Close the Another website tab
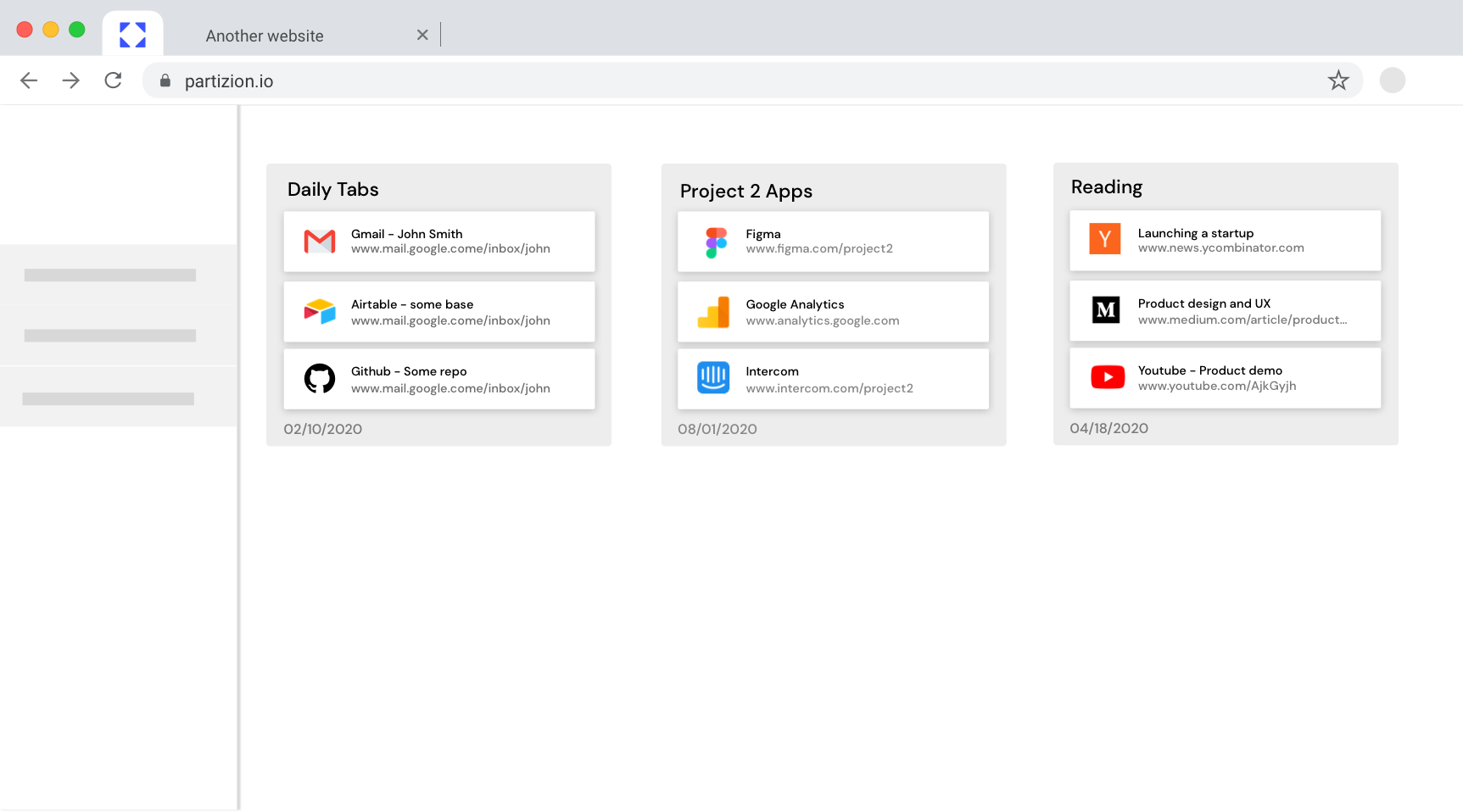 click(422, 35)
